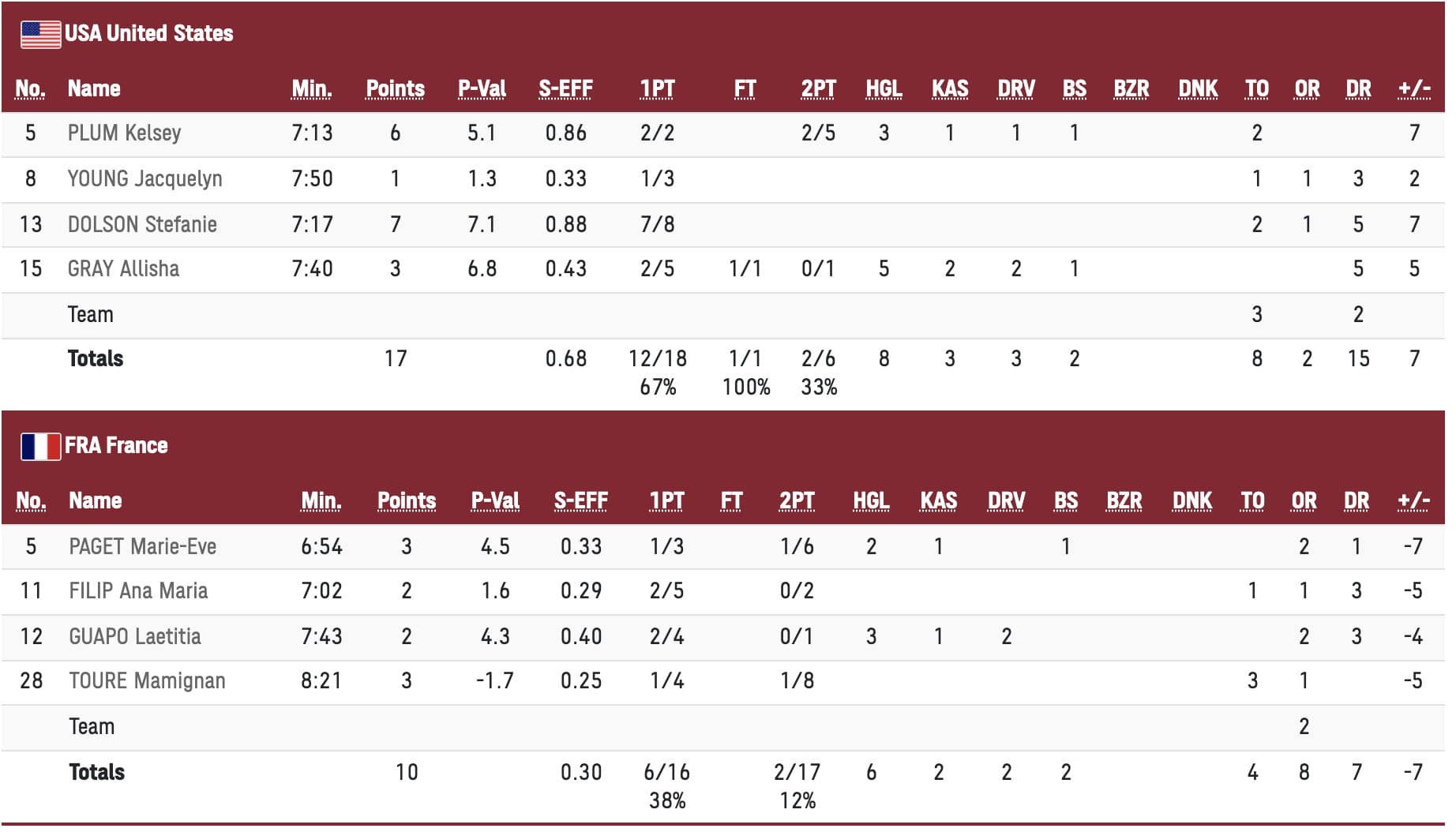The height and width of the screenshot is (832, 1456).
Task: Click the France flag icon
Action: tap(40, 446)
